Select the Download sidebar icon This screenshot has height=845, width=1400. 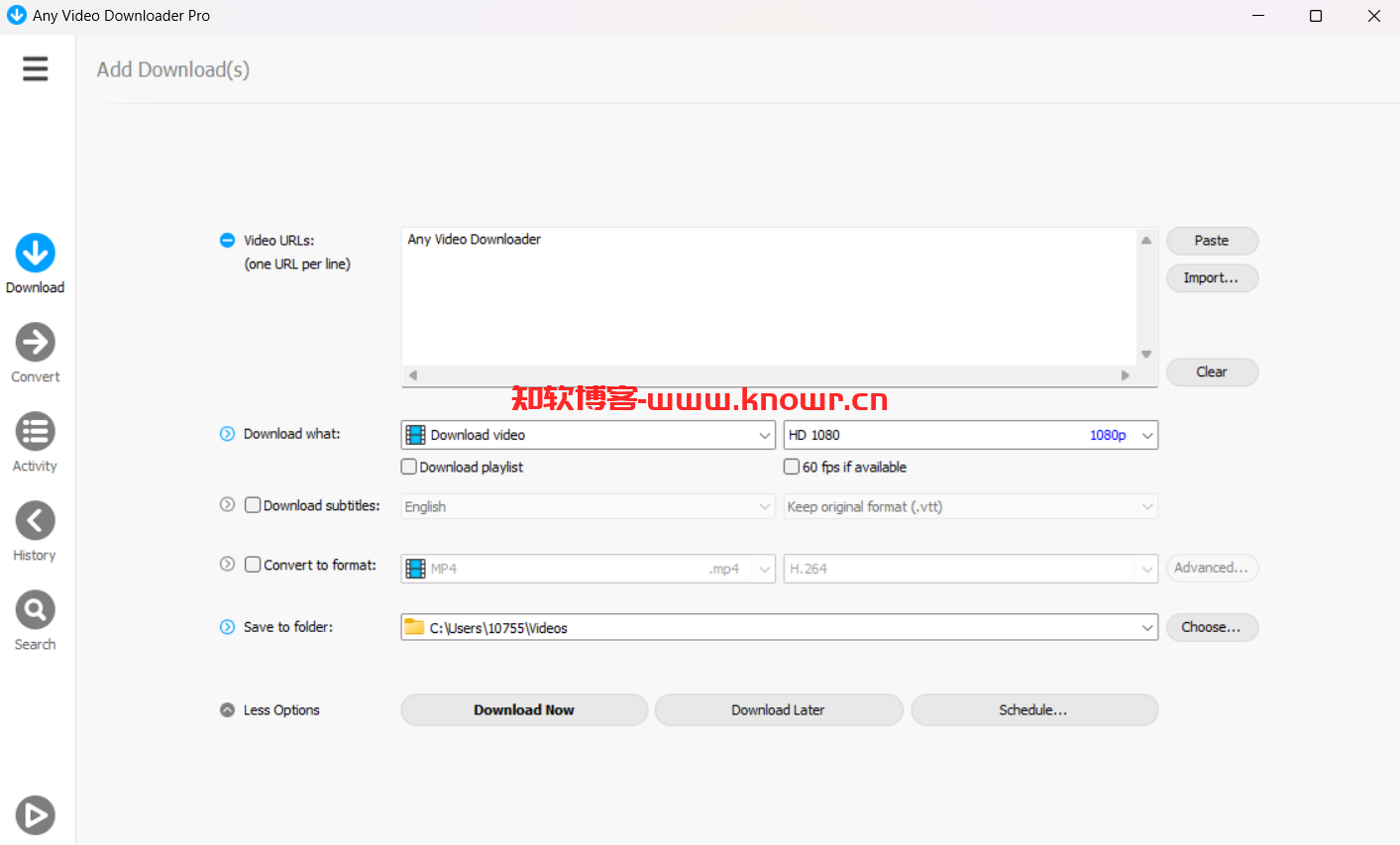pos(35,254)
